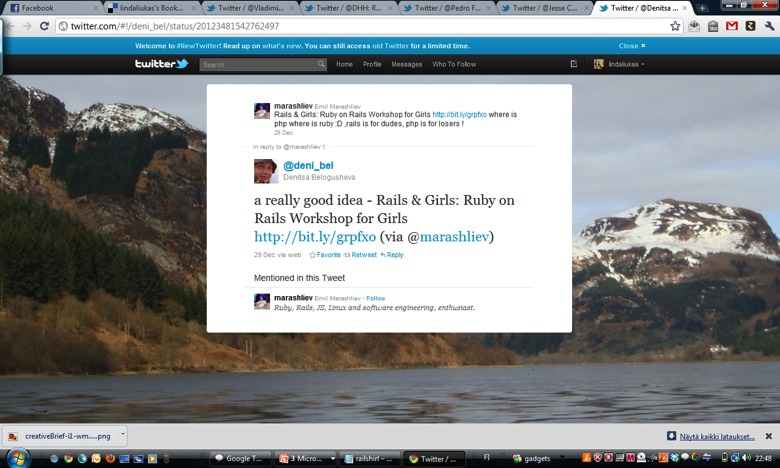Close the NewTwitter welcome banner
780x468 pixels.
pos(632,46)
